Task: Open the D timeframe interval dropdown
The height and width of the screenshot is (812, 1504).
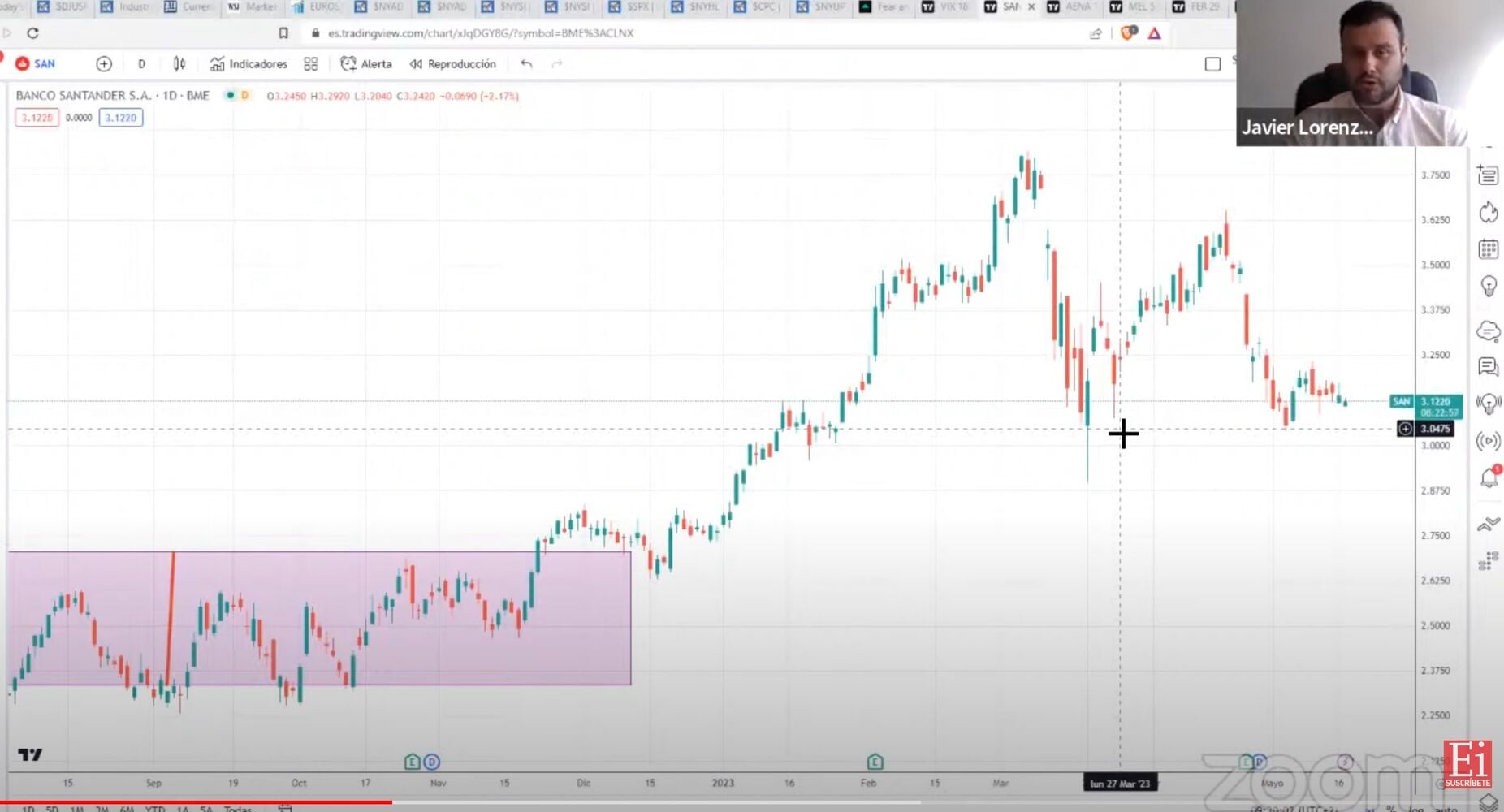Action: pyautogui.click(x=141, y=63)
